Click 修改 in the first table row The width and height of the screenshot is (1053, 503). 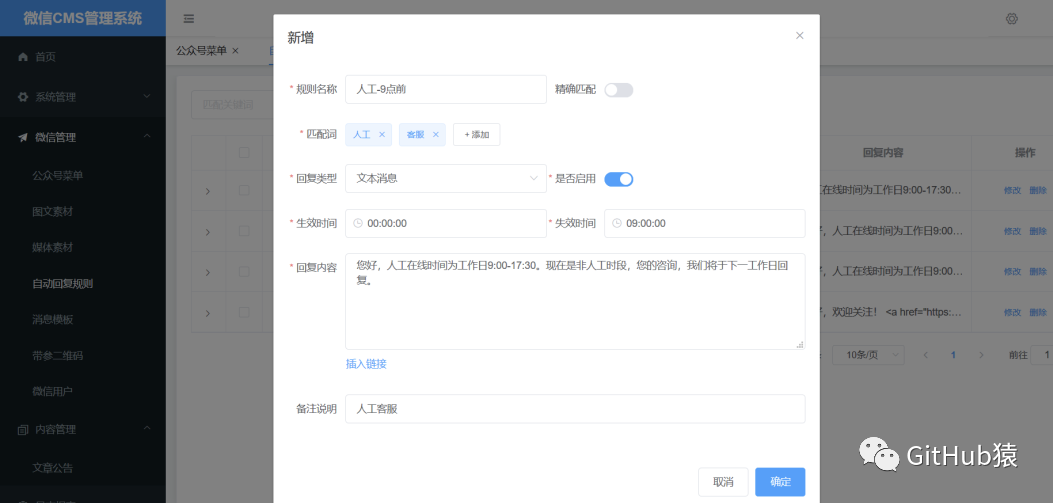1012,191
